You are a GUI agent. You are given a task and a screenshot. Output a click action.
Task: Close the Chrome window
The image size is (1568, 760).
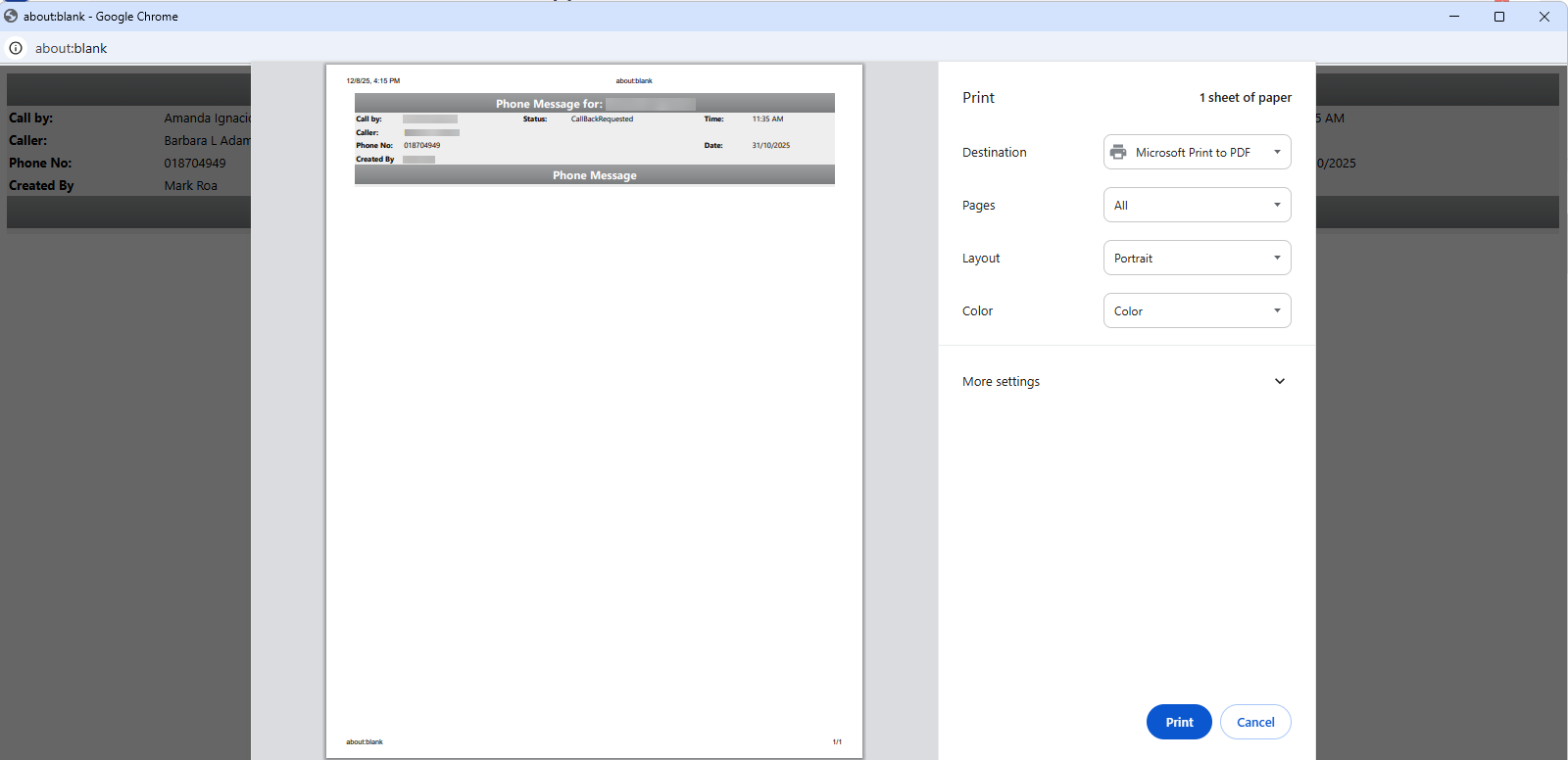click(x=1544, y=16)
